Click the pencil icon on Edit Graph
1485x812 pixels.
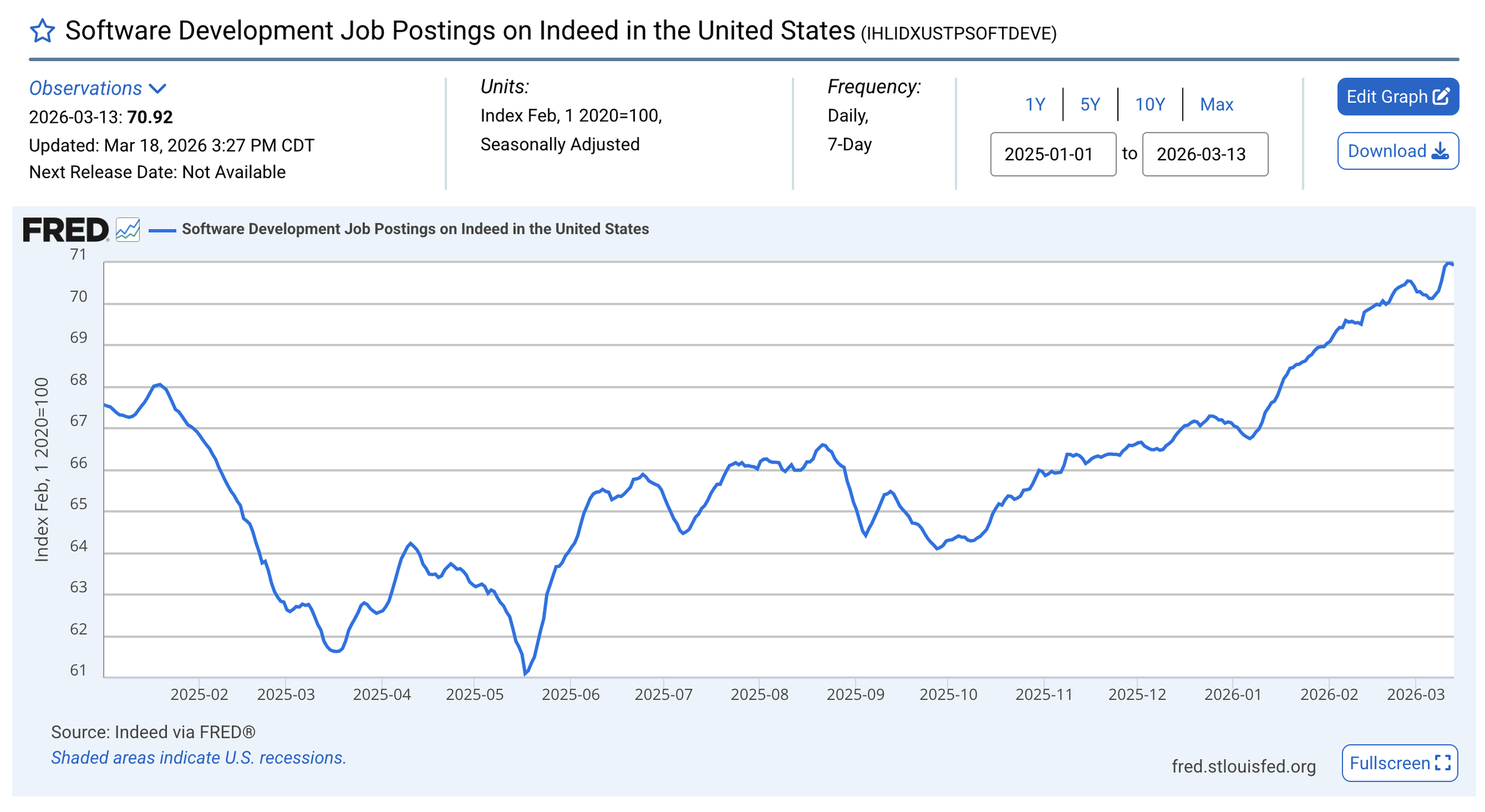coord(1442,97)
